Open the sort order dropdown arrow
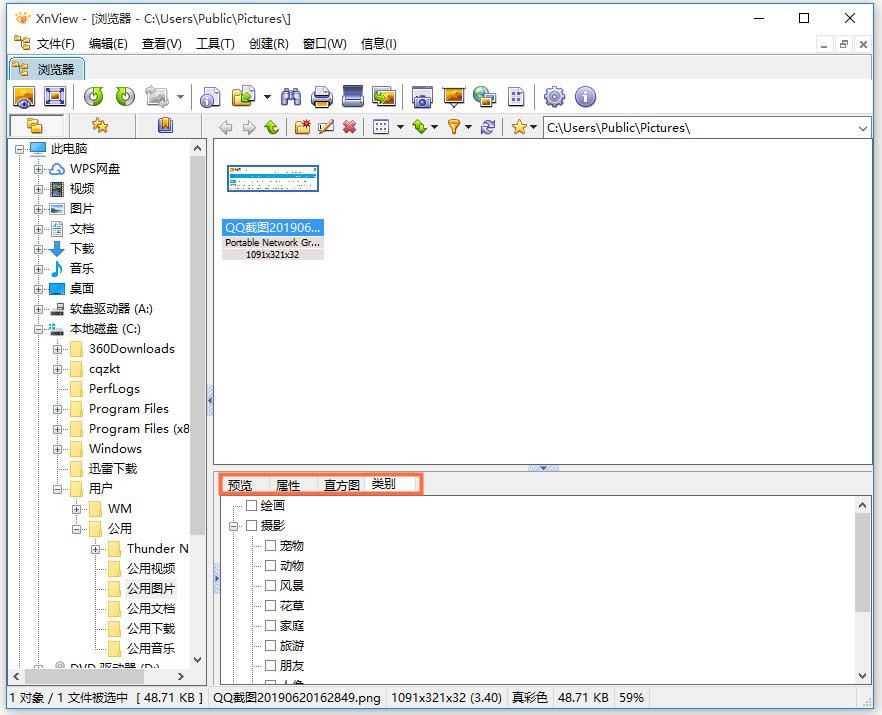This screenshot has width=882, height=715. [434, 128]
